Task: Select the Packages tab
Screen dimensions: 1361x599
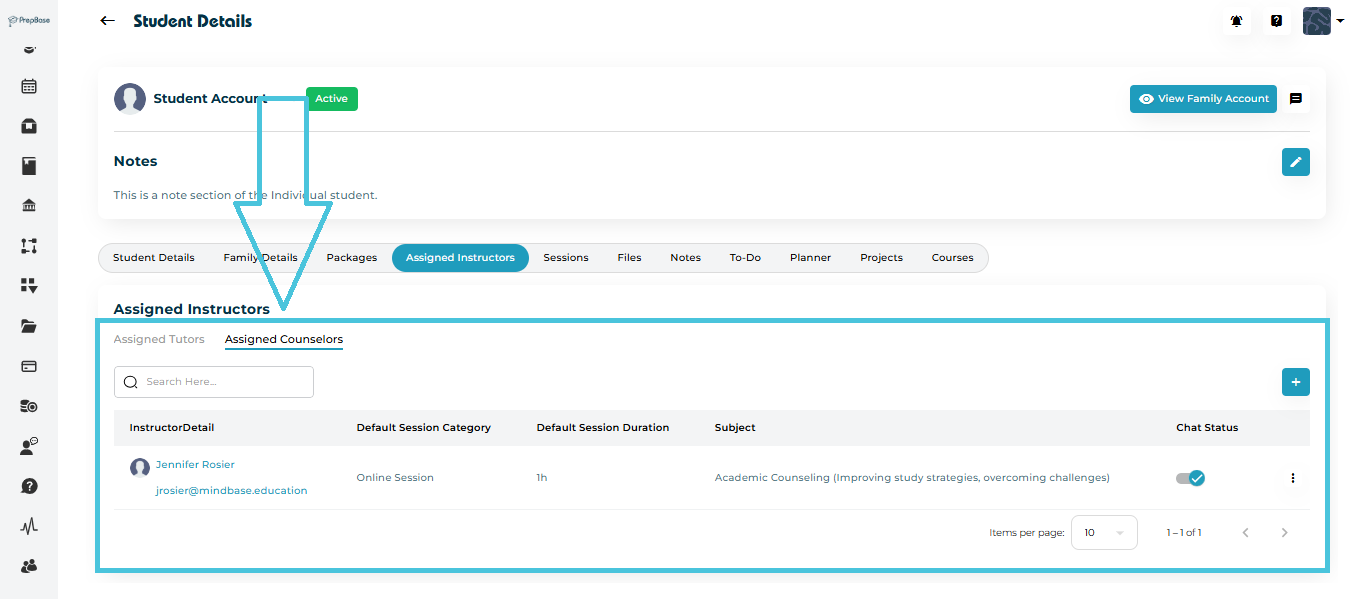Action: [x=352, y=258]
